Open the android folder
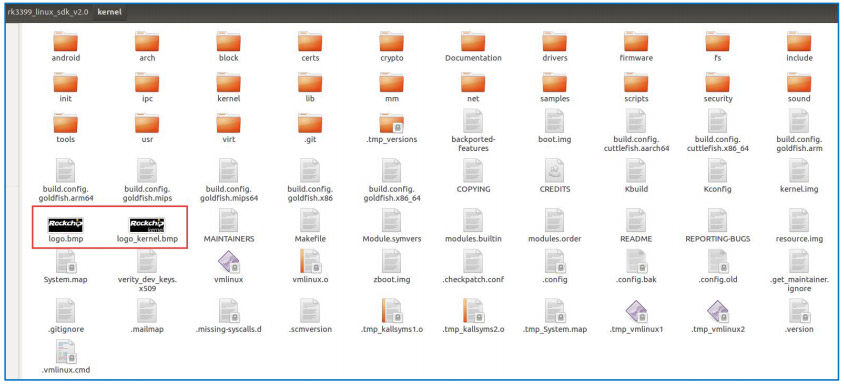The width and height of the screenshot is (844, 384). (66, 41)
